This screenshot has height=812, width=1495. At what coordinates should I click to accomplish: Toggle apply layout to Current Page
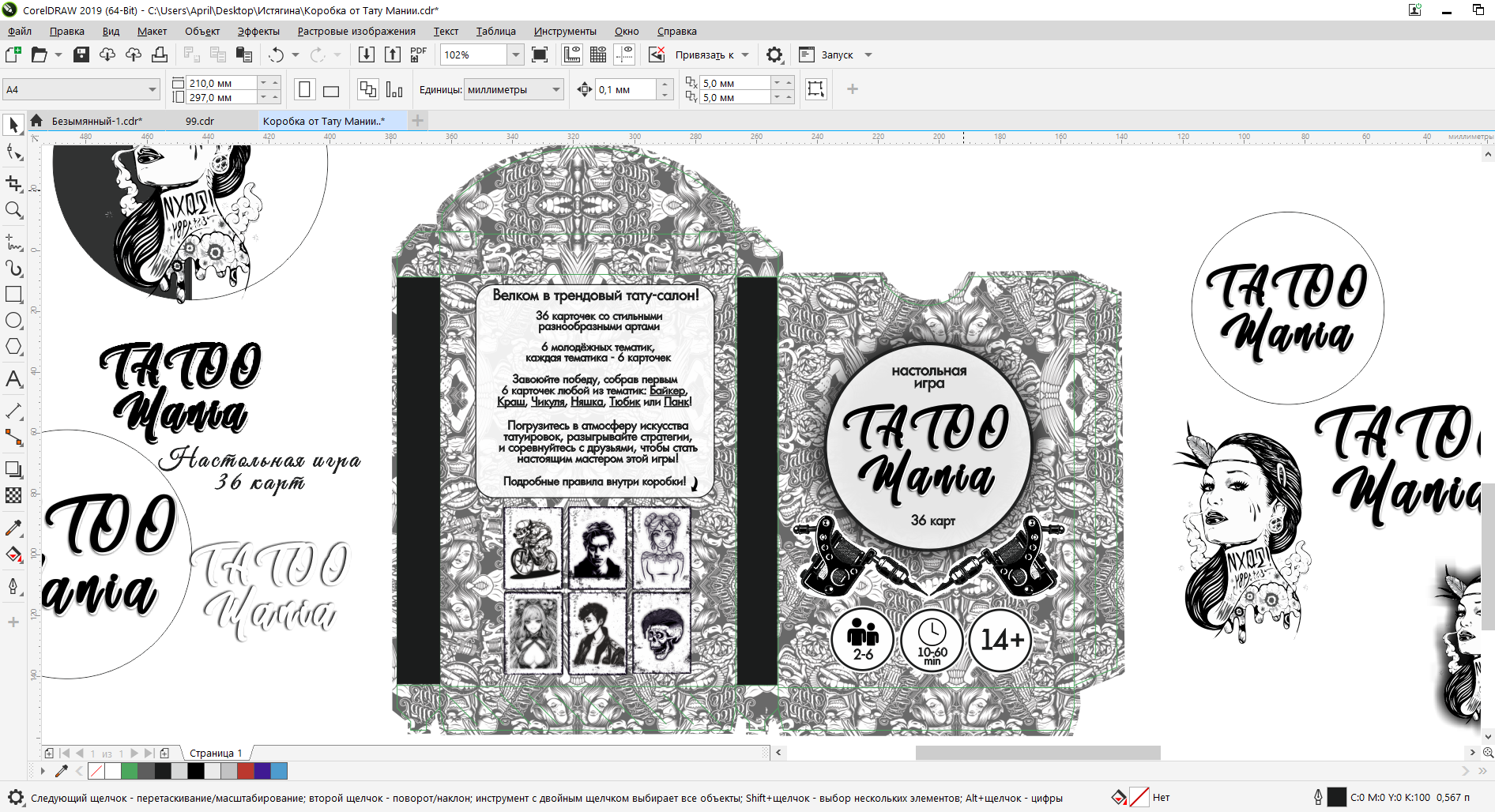click(x=394, y=89)
